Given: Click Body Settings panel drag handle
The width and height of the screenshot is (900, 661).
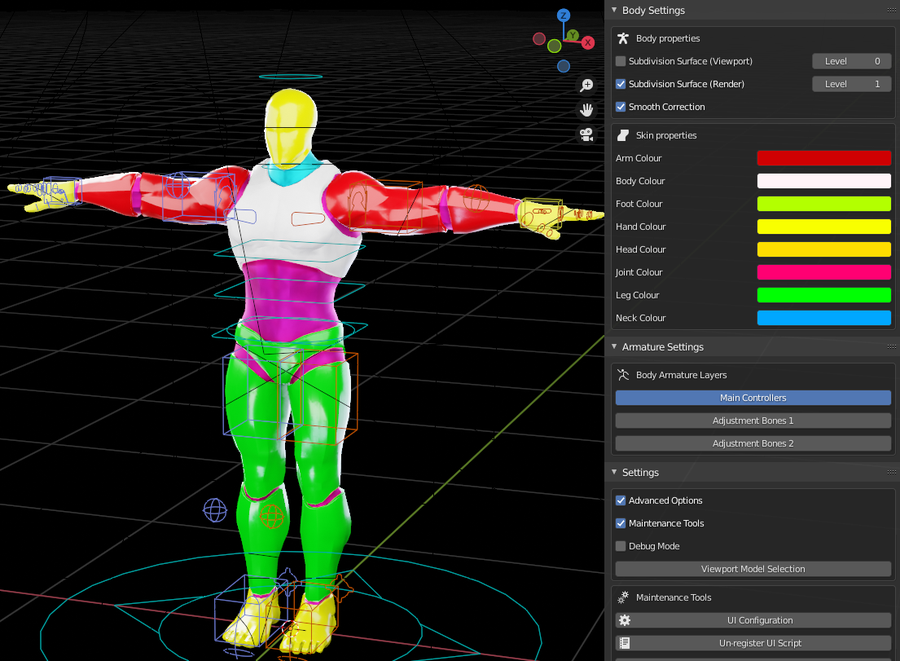Looking at the screenshot, I should click(891, 10).
